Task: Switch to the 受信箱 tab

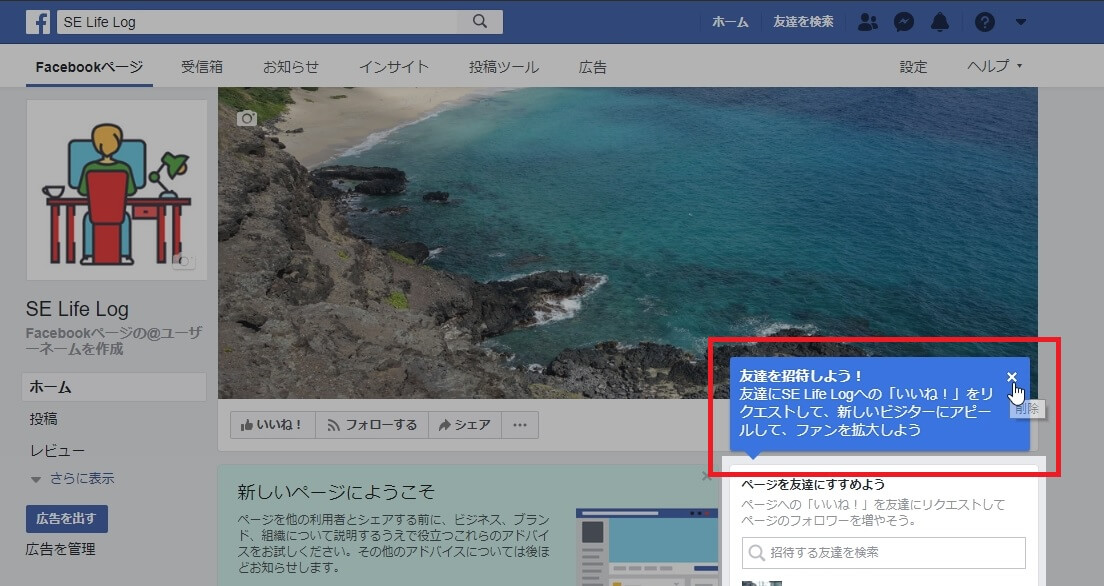Action: coord(202,67)
